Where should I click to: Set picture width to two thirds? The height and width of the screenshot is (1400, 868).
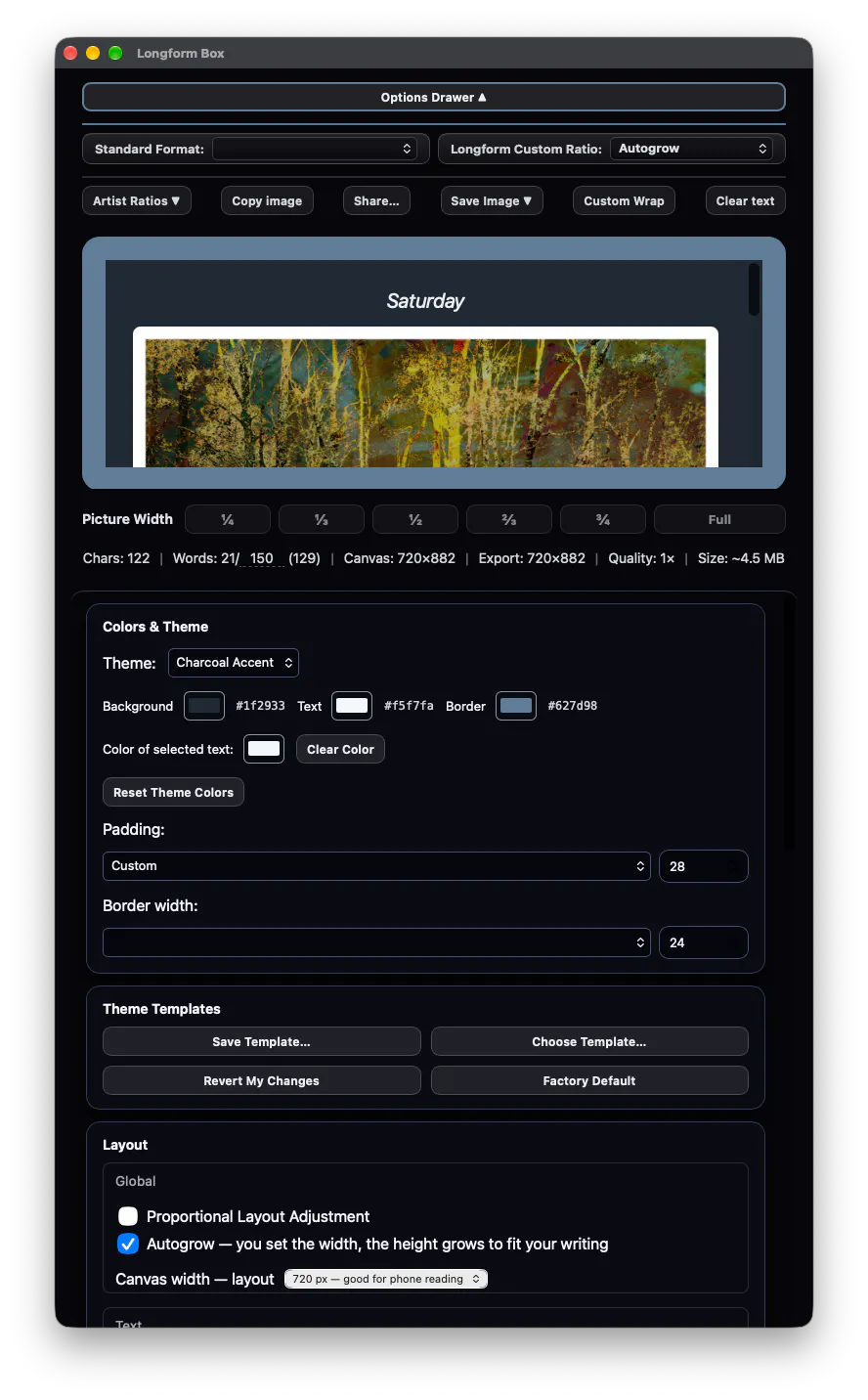tap(509, 519)
